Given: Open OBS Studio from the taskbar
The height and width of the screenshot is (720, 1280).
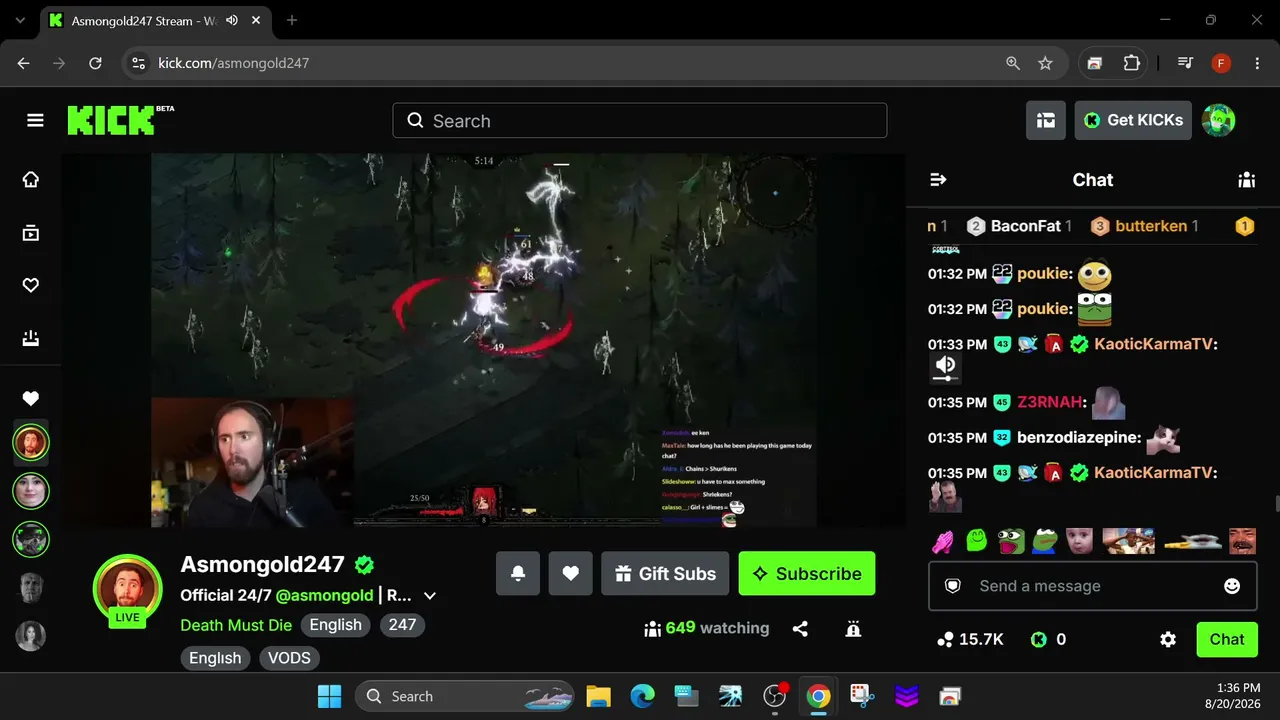Looking at the screenshot, I should pyautogui.click(x=774, y=696).
